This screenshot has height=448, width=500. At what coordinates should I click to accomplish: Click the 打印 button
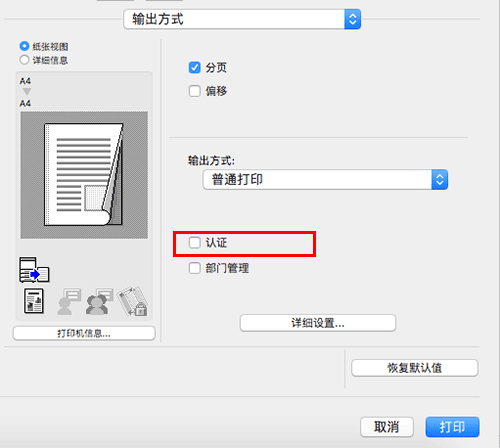(x=452, y=427)
